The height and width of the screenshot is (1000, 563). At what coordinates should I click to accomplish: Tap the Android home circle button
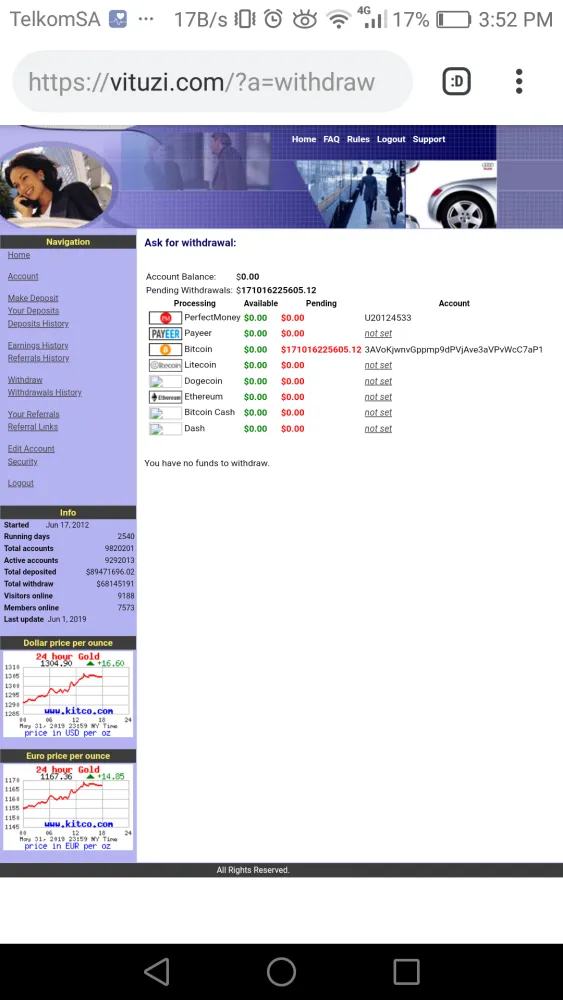click(x=281, y=972)
